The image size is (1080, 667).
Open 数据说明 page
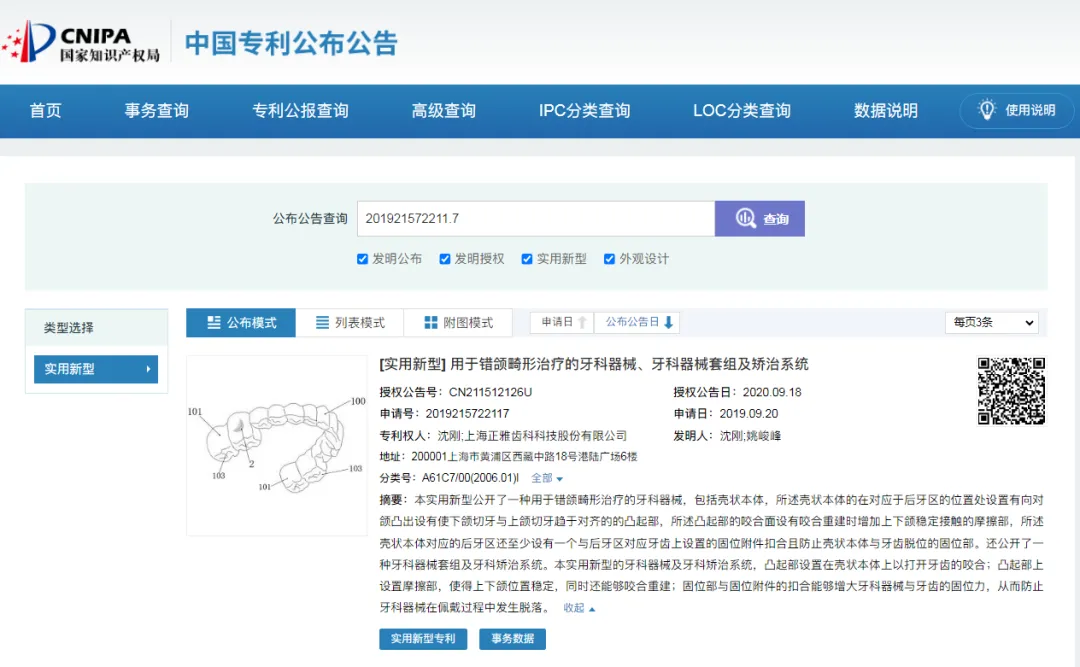[886, 110]
